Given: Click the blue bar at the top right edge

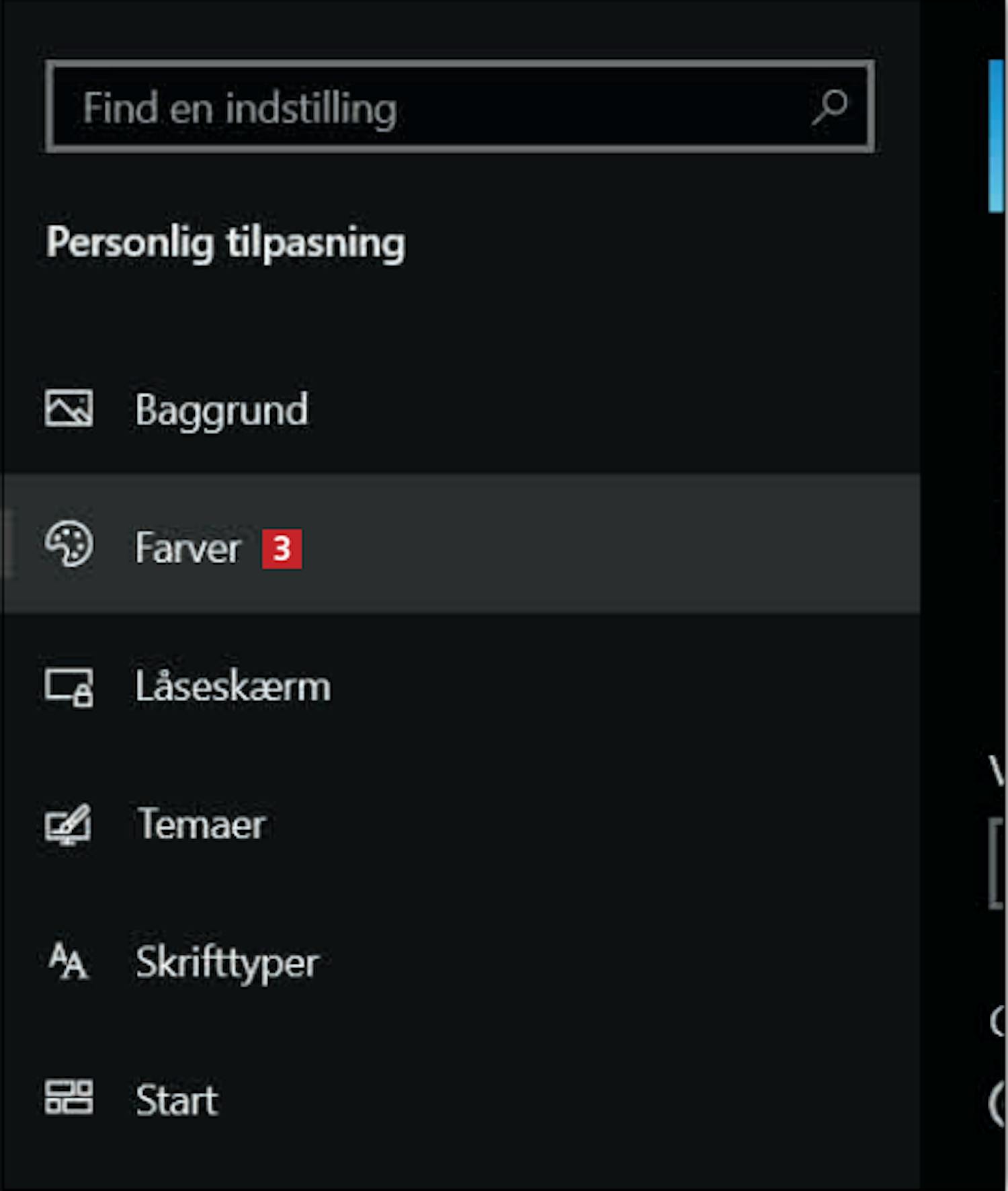Looking at the screenshot, I should 996,136.
